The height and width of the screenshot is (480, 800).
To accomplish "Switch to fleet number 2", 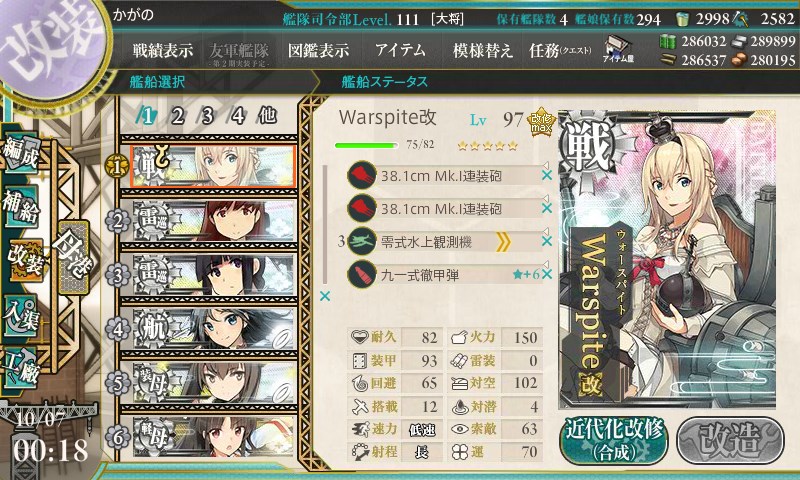I will pos(177,116).
